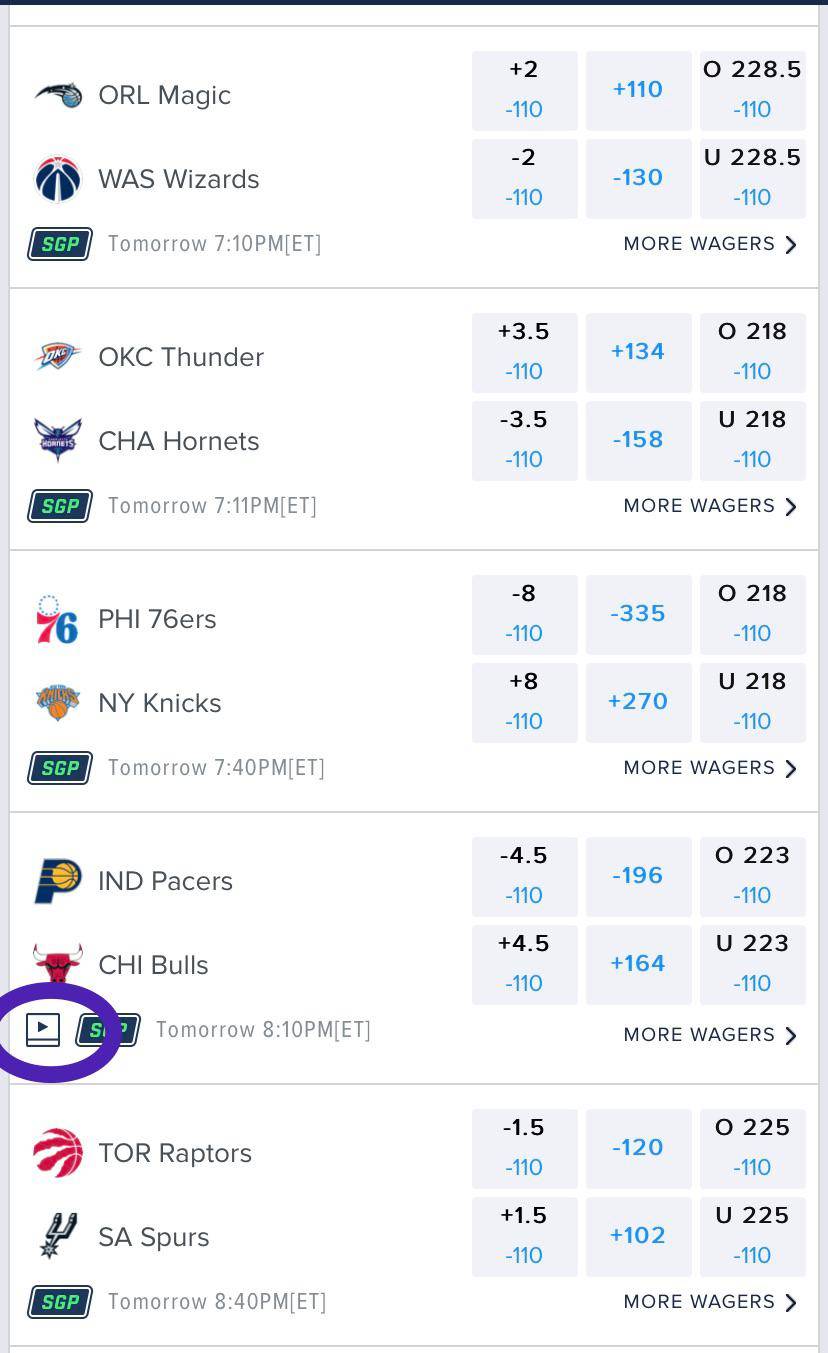Expand More Wagers for 76ers-Knicks

pos(710,768)
